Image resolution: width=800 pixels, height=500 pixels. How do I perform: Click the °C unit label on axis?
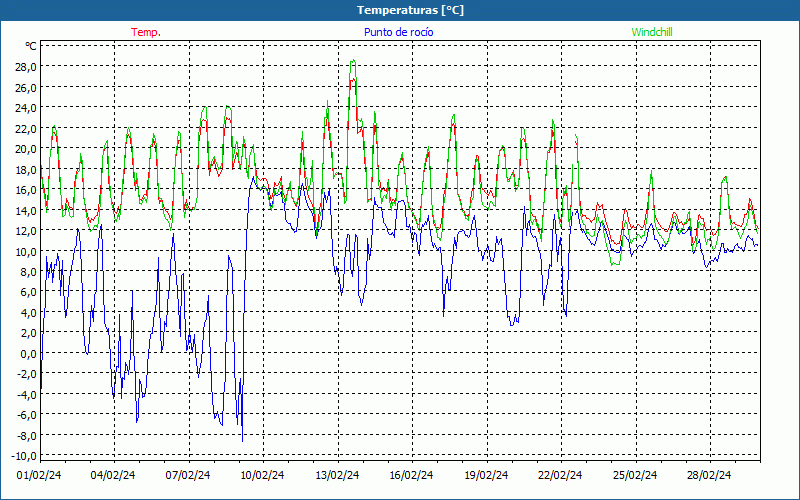pos(31,46)
